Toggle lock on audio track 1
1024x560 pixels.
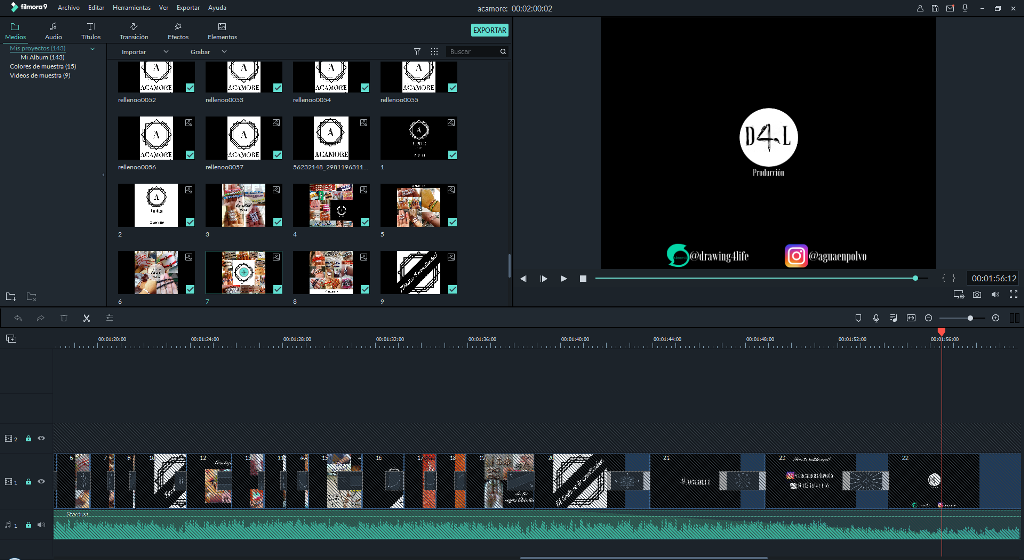[x=28, y=525]
